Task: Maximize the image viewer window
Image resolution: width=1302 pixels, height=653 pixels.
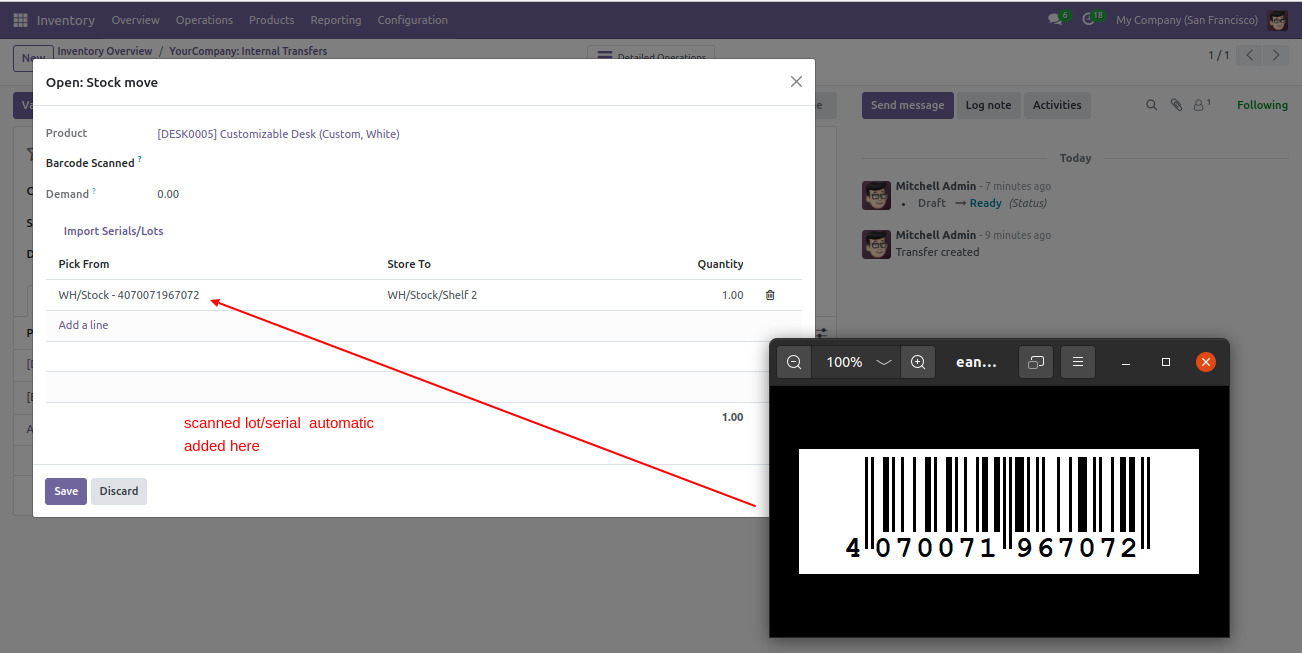Action: pyautogui.click(x=1166, y=362)
